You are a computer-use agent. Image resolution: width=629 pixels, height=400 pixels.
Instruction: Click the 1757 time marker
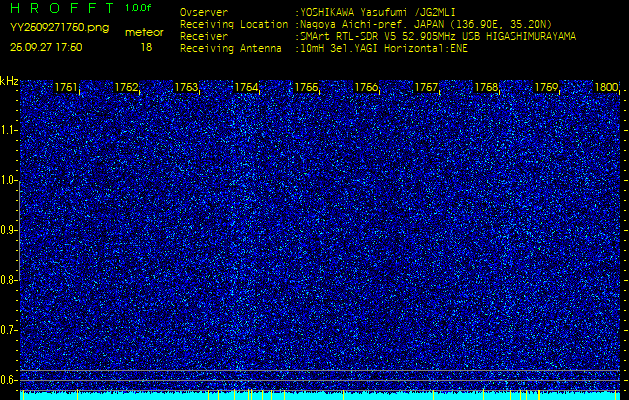pyautogui.click(x=426, y=87)
